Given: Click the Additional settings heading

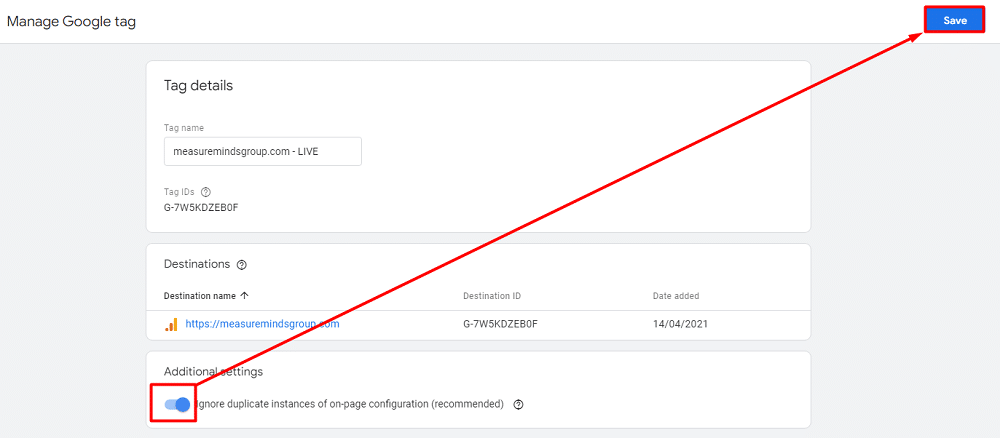Looking at the screenshot, I should (x=213, y=371).
